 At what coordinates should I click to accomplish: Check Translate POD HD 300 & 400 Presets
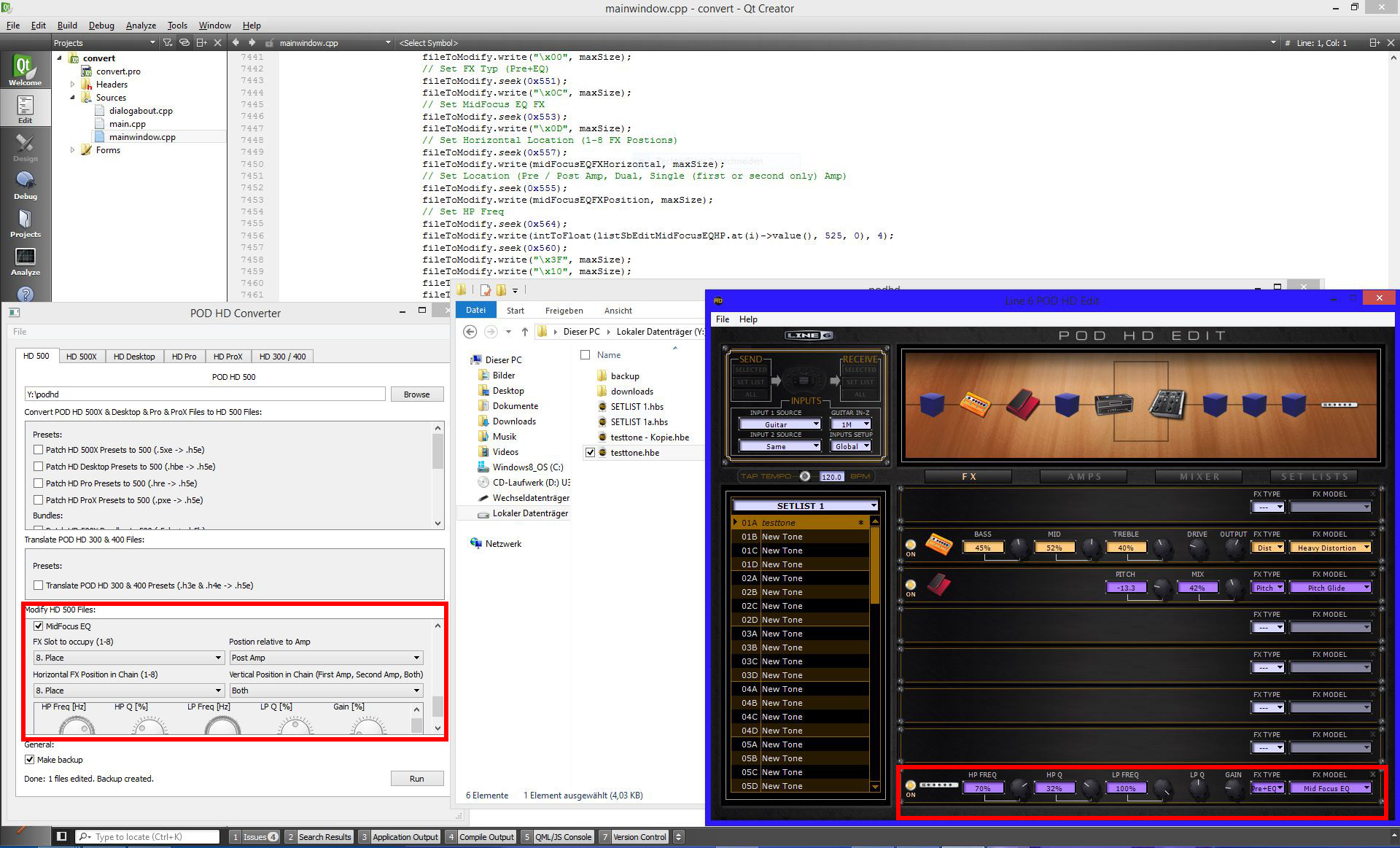tap(38, 586)
